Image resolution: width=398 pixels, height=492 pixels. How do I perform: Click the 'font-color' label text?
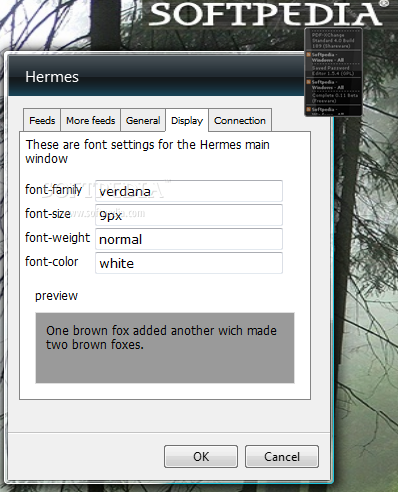coord(51,262)
